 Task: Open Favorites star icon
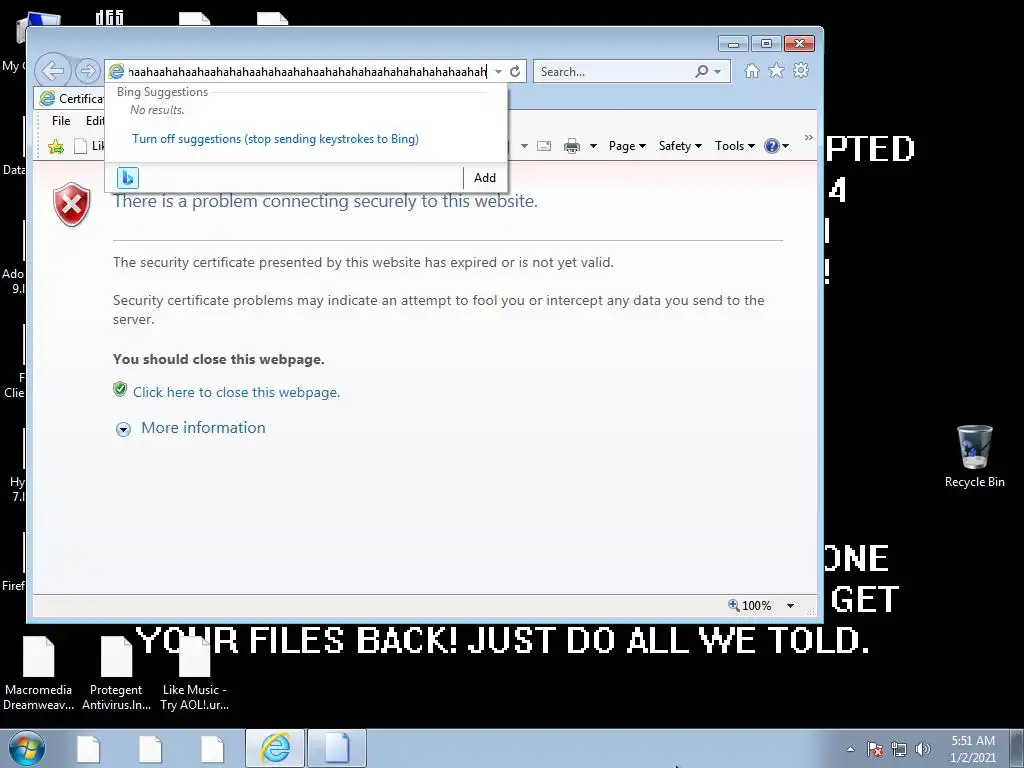(x=776, y=71)
